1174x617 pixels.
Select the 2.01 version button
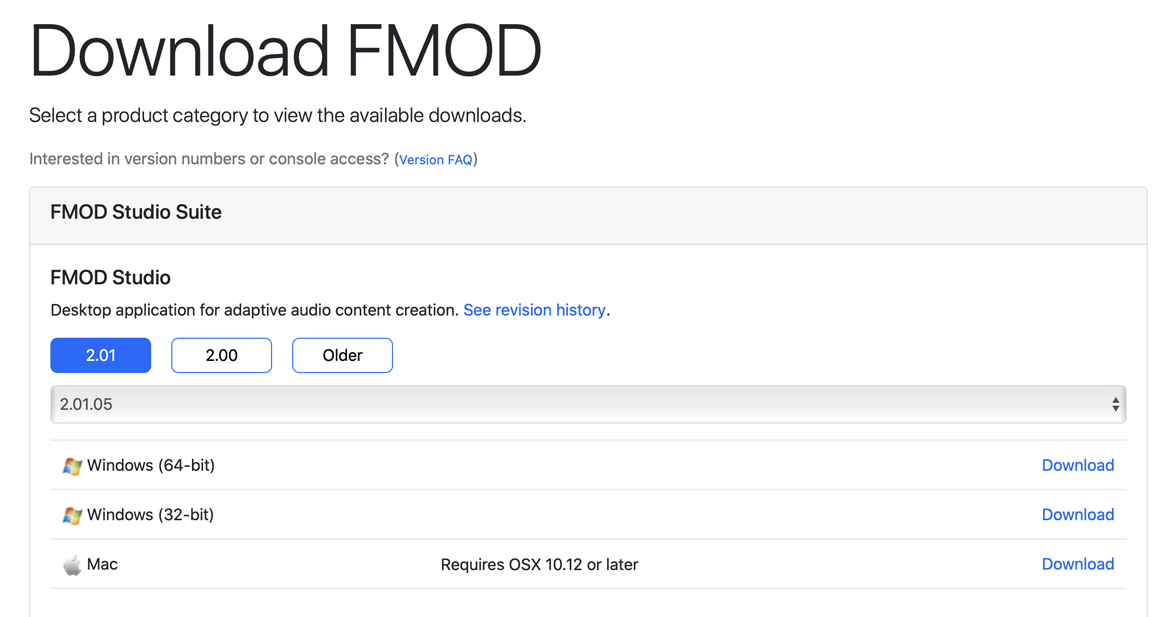tap(100, 355)
